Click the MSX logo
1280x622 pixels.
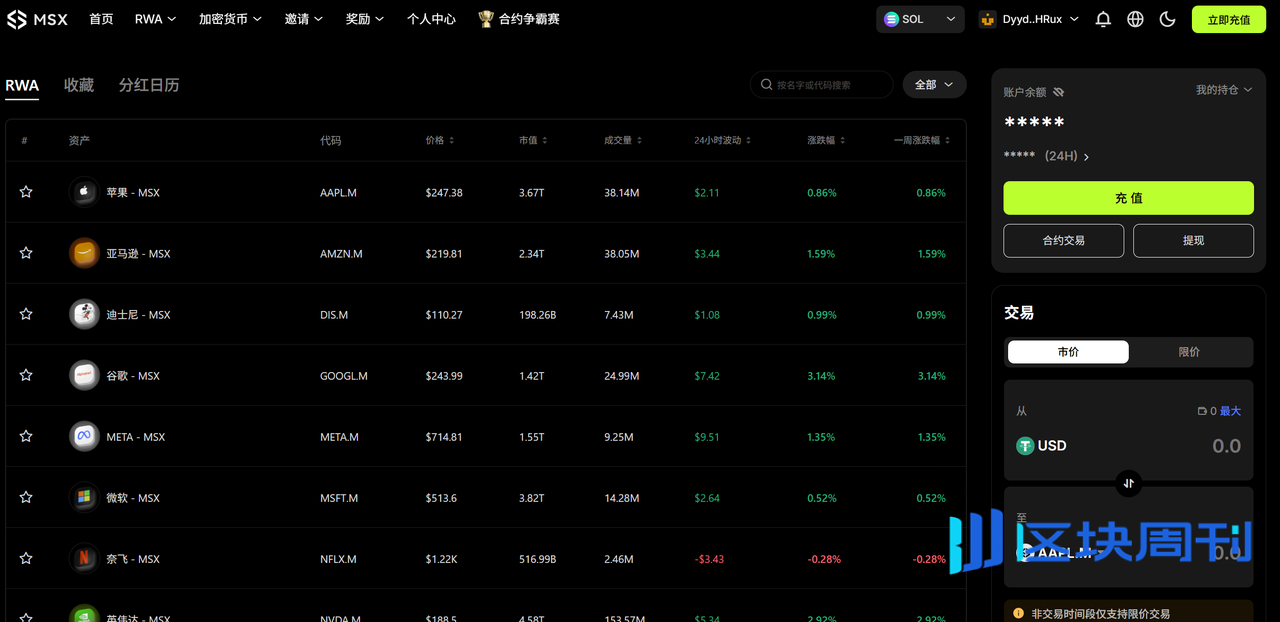point(37,19)
